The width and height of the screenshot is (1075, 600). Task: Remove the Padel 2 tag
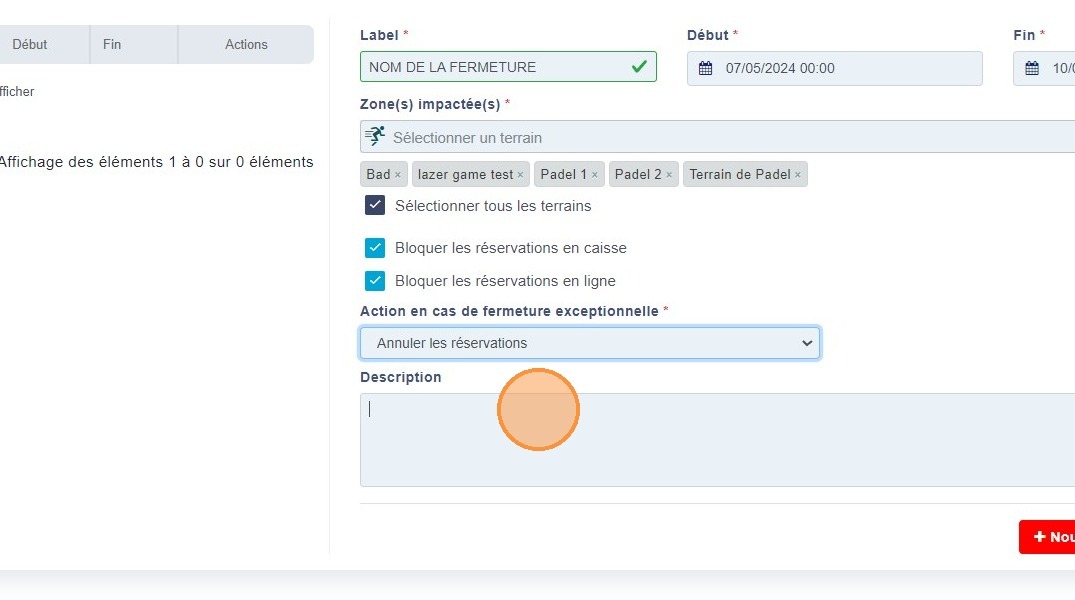click(669, 175)
